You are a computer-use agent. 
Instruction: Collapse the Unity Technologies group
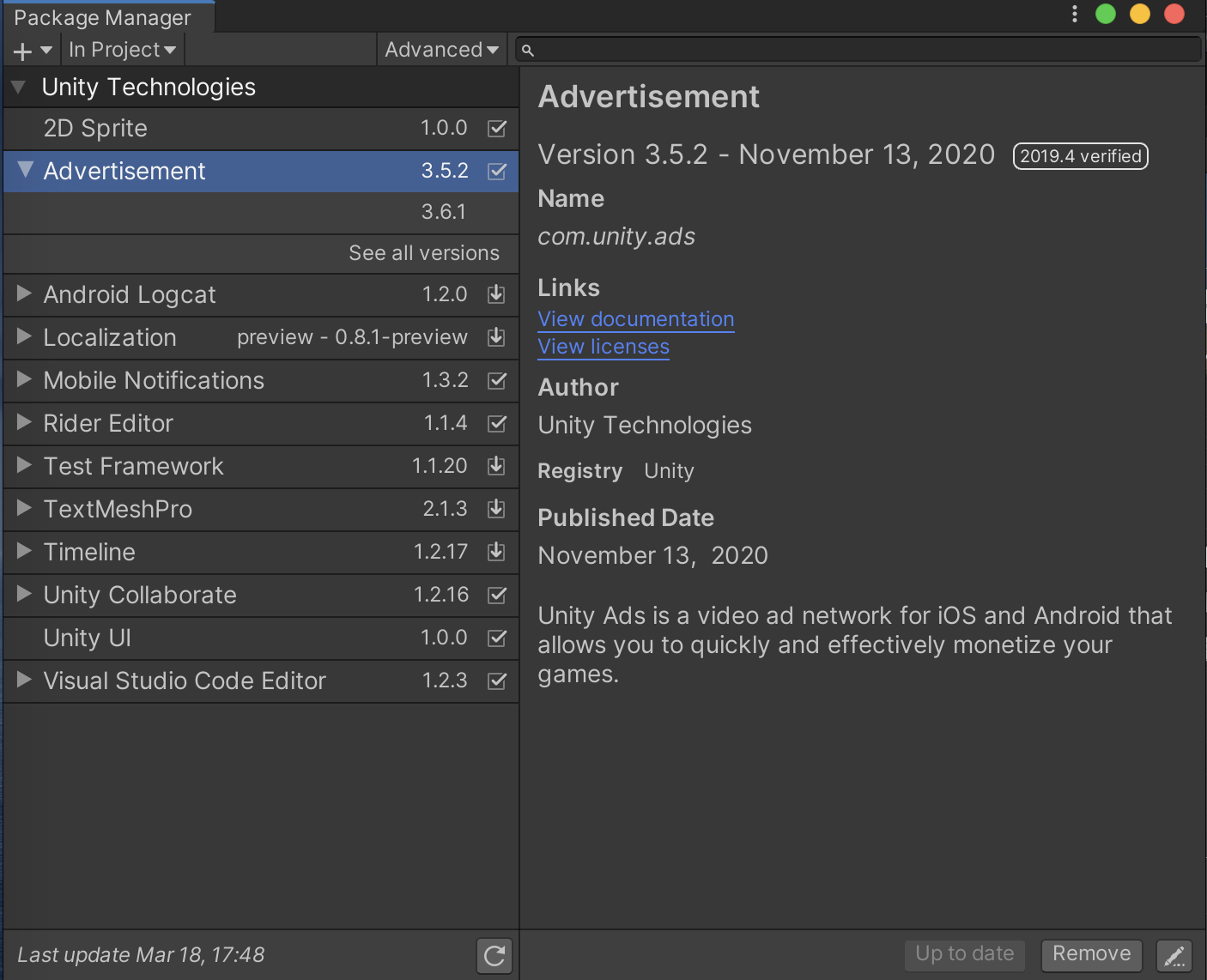(18, 87)
